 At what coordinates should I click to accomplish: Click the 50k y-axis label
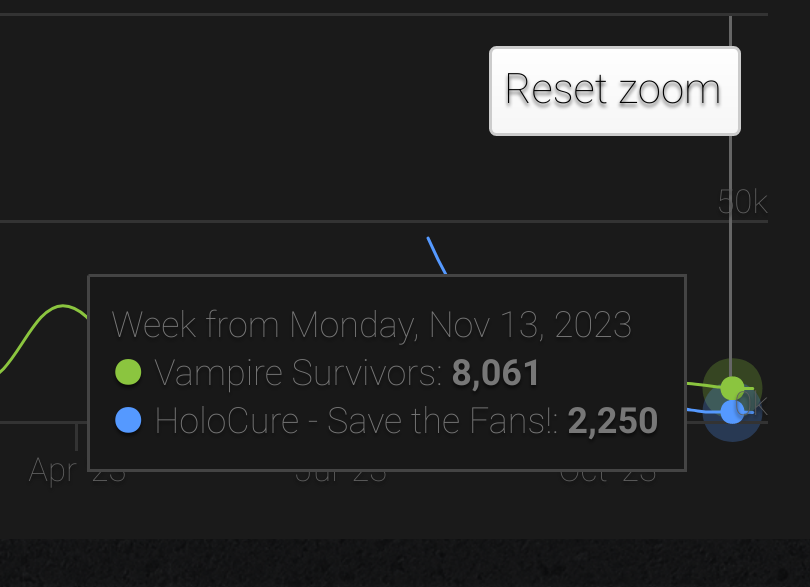pos(742,201)
